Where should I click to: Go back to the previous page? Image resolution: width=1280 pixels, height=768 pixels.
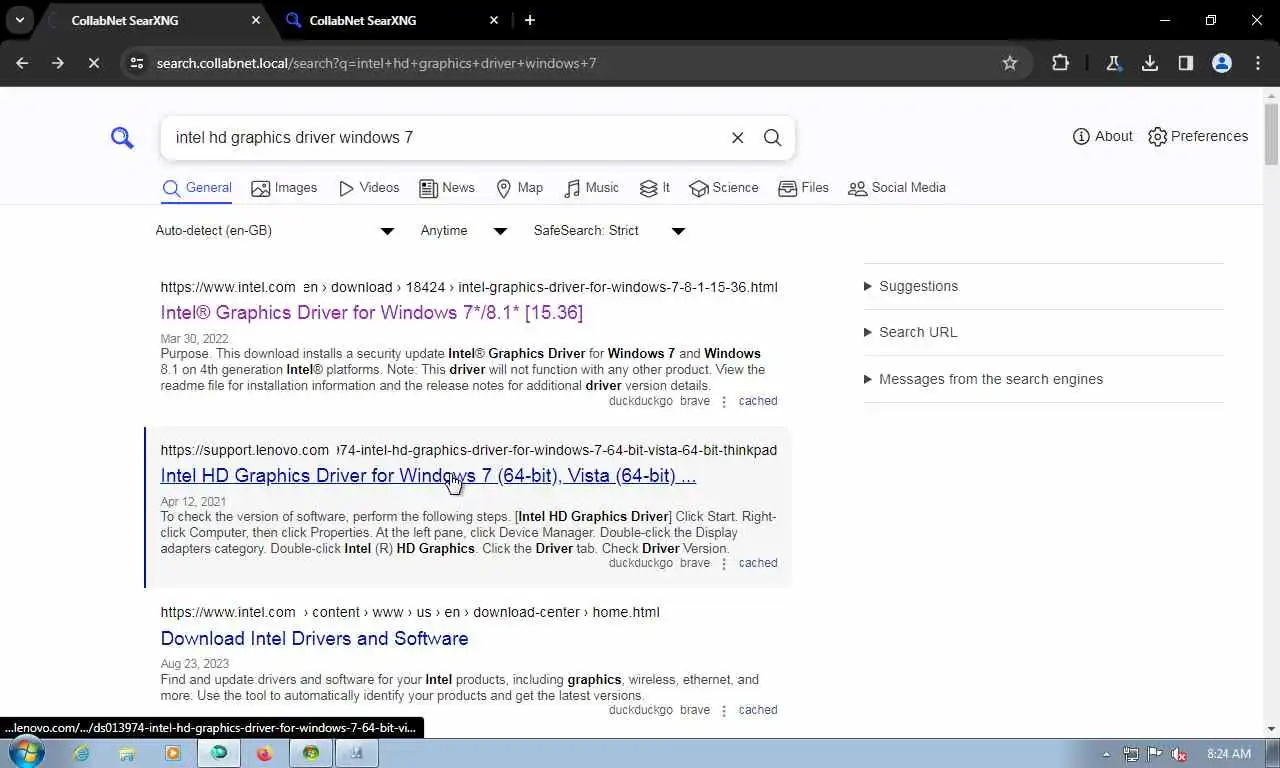(x=22, y=63)
